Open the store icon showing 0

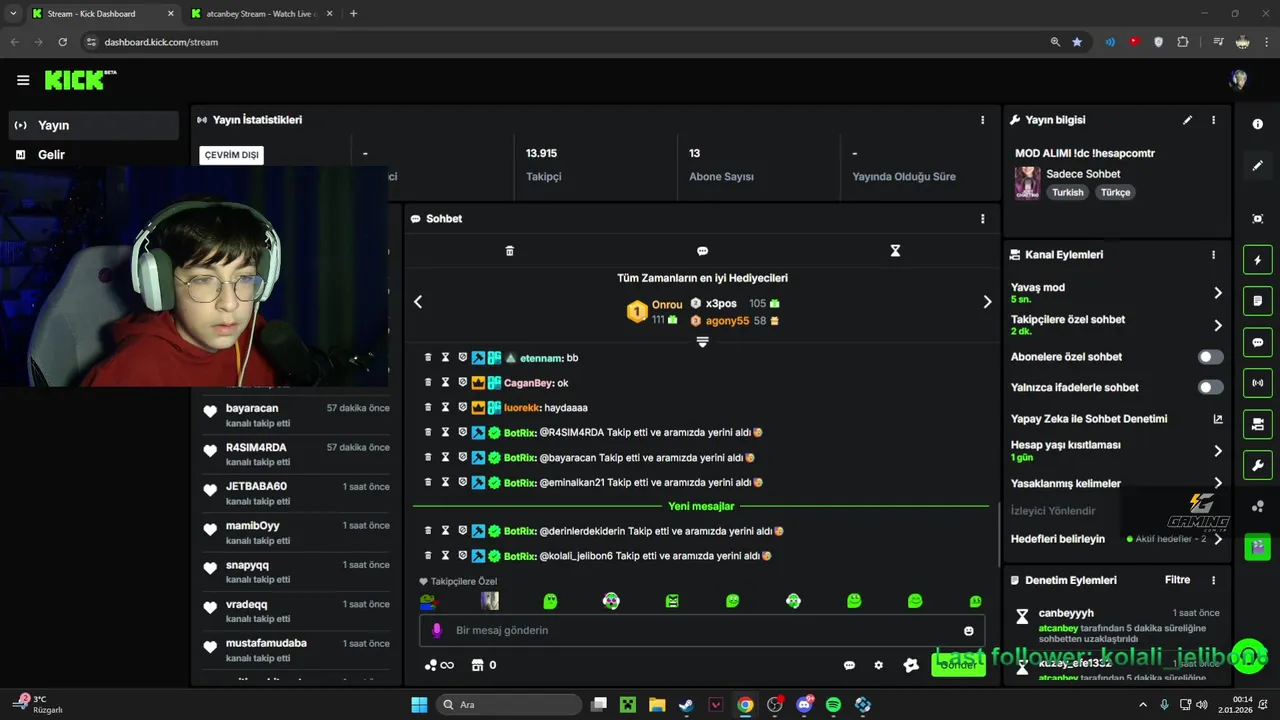[484, 665]
